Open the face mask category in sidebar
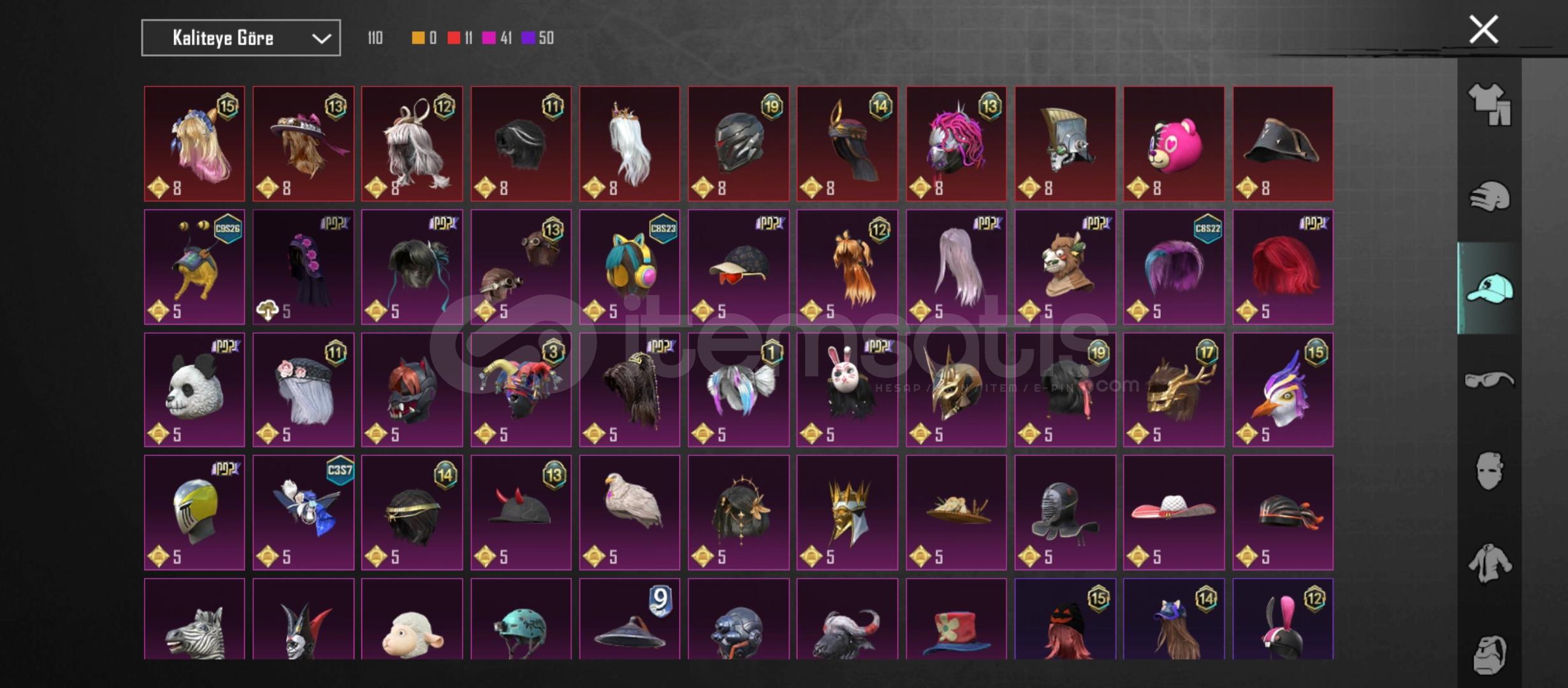The width and height of the screenshot is (1568, 688). coord(1489,471)
